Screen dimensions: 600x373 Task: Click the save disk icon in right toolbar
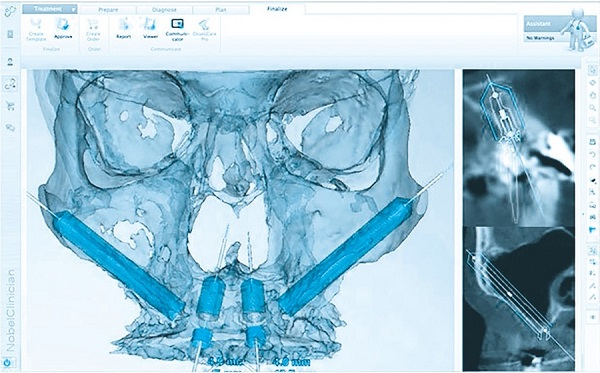point(592,142)
